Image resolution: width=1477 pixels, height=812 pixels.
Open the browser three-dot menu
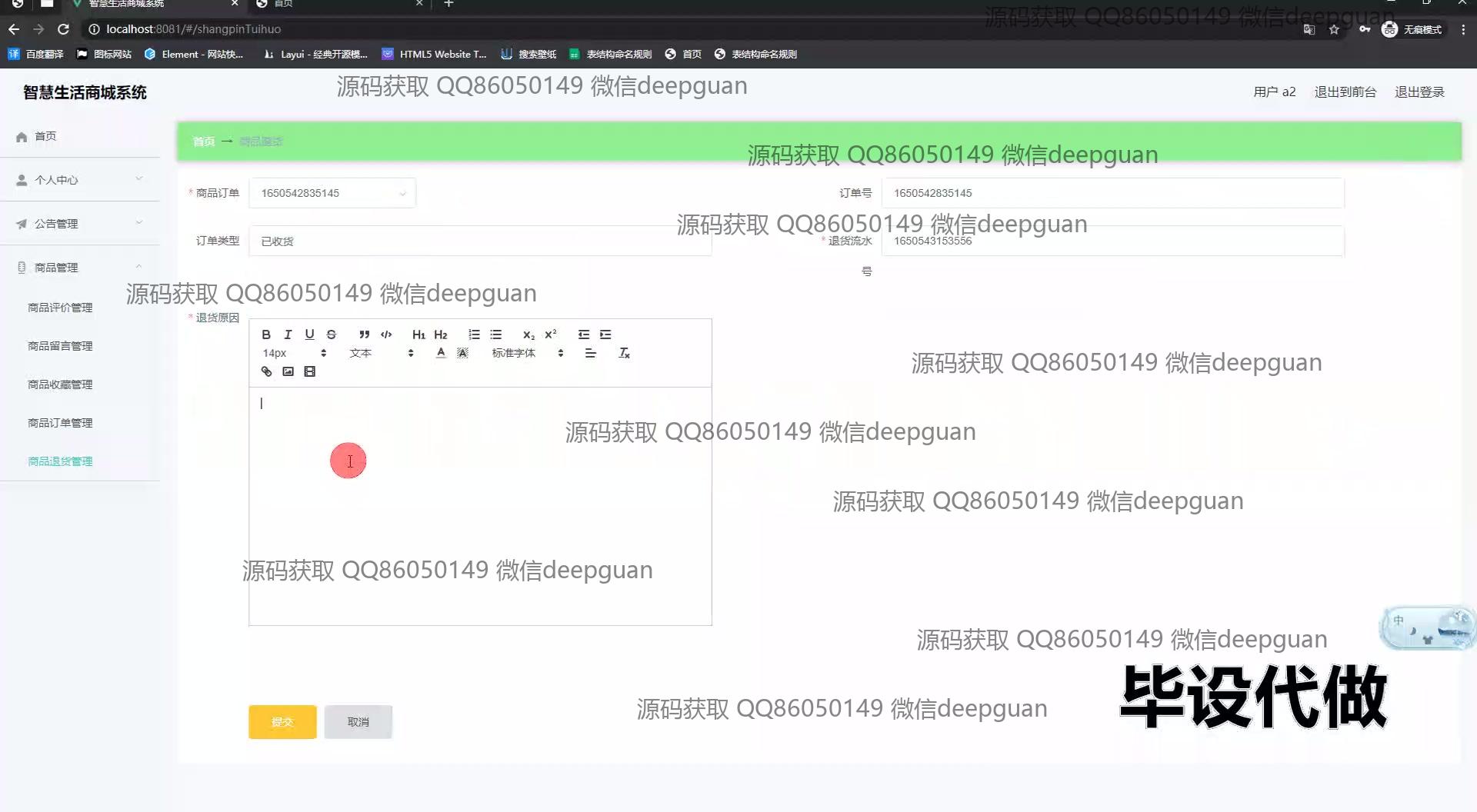(x=1463, y=29)
